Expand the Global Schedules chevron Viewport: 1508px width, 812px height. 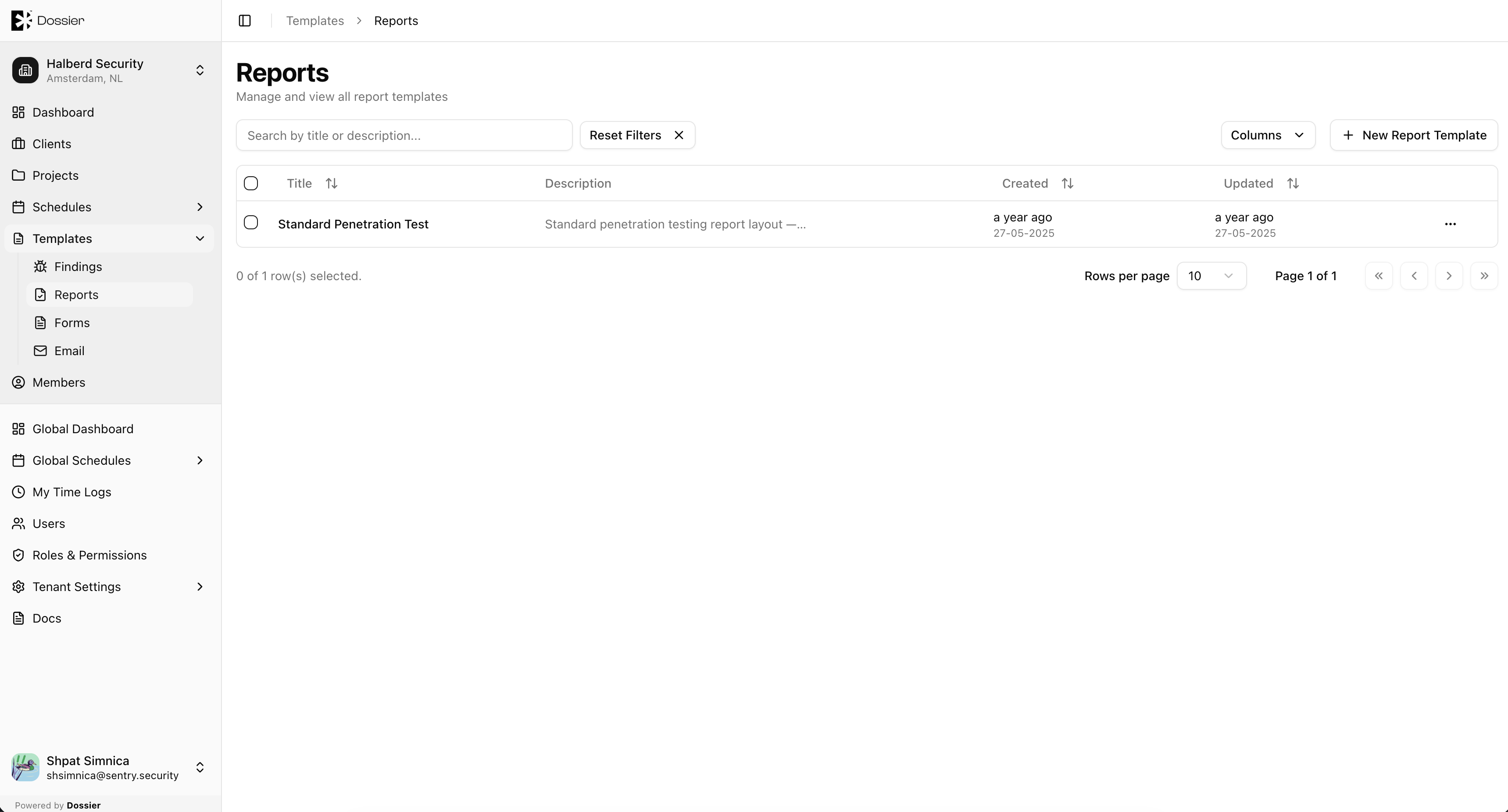[x=200, y=461]
